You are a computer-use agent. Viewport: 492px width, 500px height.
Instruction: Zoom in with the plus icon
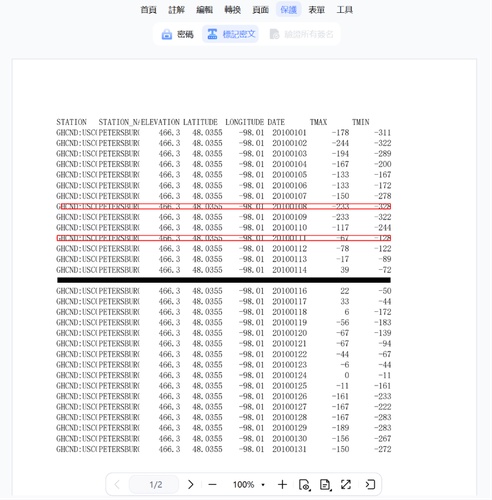click(282, 484)
